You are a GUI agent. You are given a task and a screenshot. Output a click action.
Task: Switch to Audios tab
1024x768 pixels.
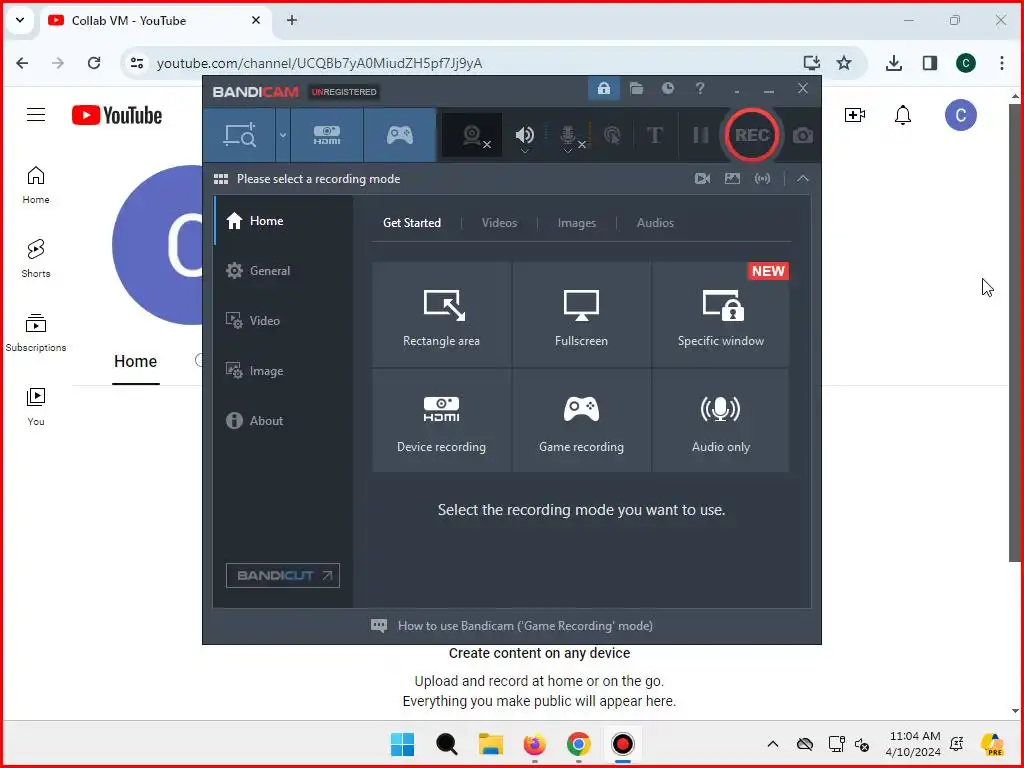[x=655, y=223]
